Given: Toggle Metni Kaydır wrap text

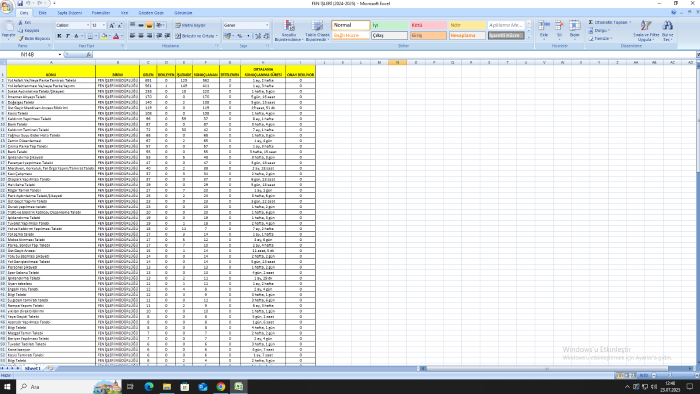Looking at the screenshot, I should (191, 25).
